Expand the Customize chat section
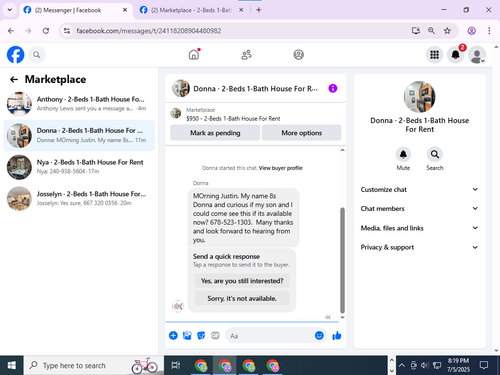This screenshot has width=500, height=375. 419,189
